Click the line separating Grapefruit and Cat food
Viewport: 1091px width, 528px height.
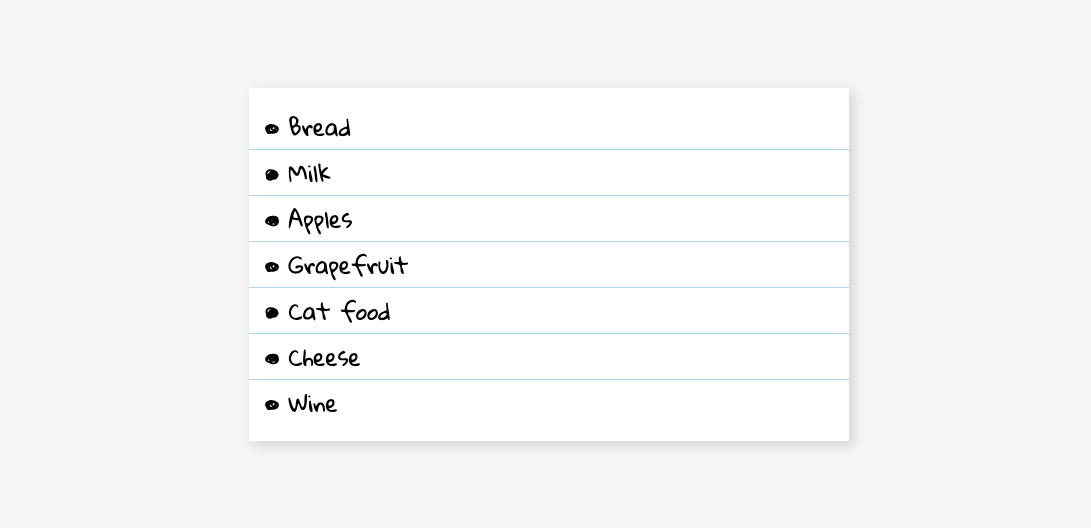(549, 288)
